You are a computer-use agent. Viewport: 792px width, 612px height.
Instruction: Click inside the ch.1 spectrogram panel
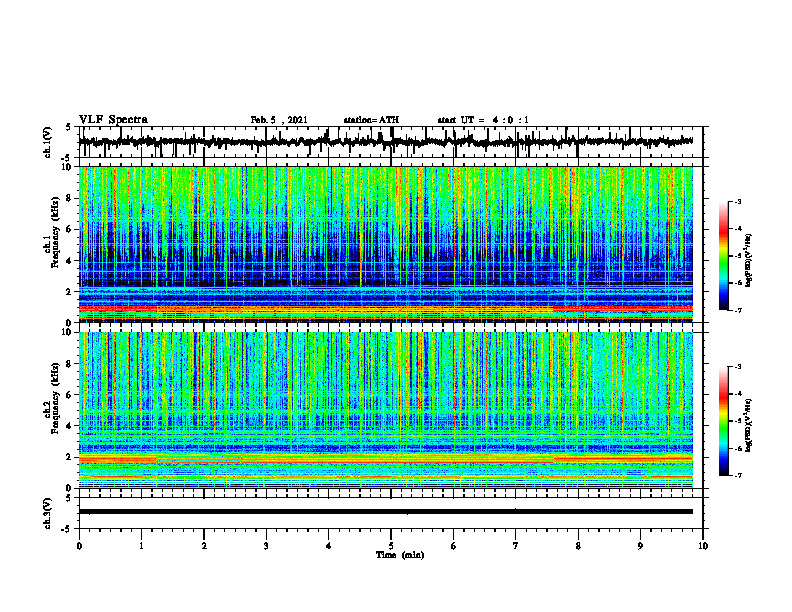point(386,244)
